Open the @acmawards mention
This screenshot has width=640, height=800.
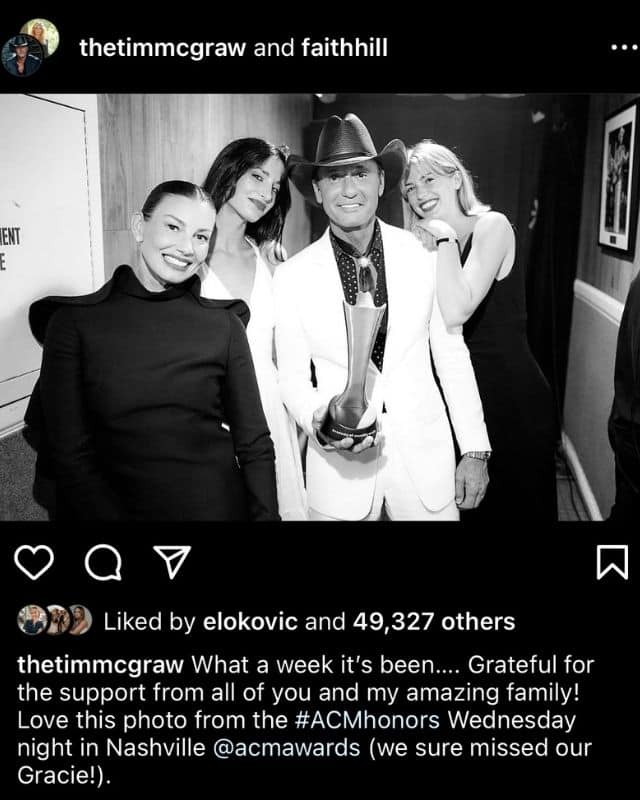286,747
